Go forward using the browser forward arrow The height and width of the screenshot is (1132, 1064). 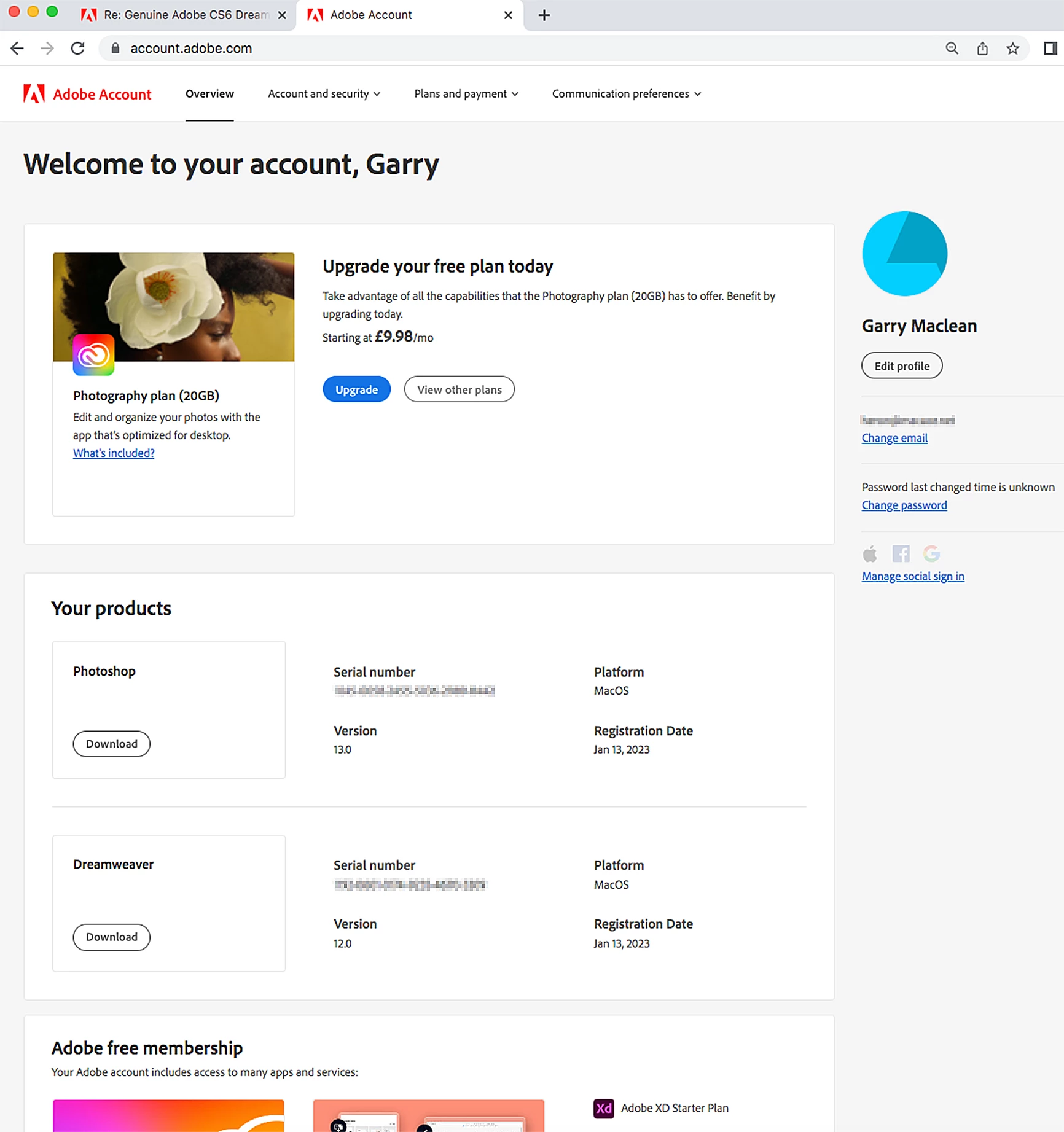click(47, 49)
